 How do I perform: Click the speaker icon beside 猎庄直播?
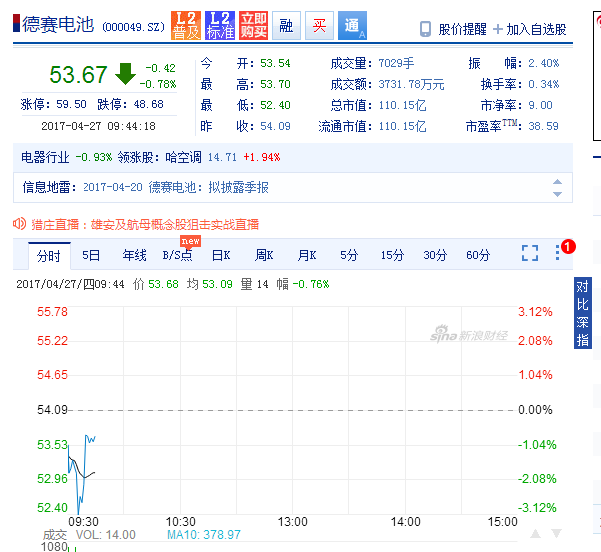pos(19,223)
